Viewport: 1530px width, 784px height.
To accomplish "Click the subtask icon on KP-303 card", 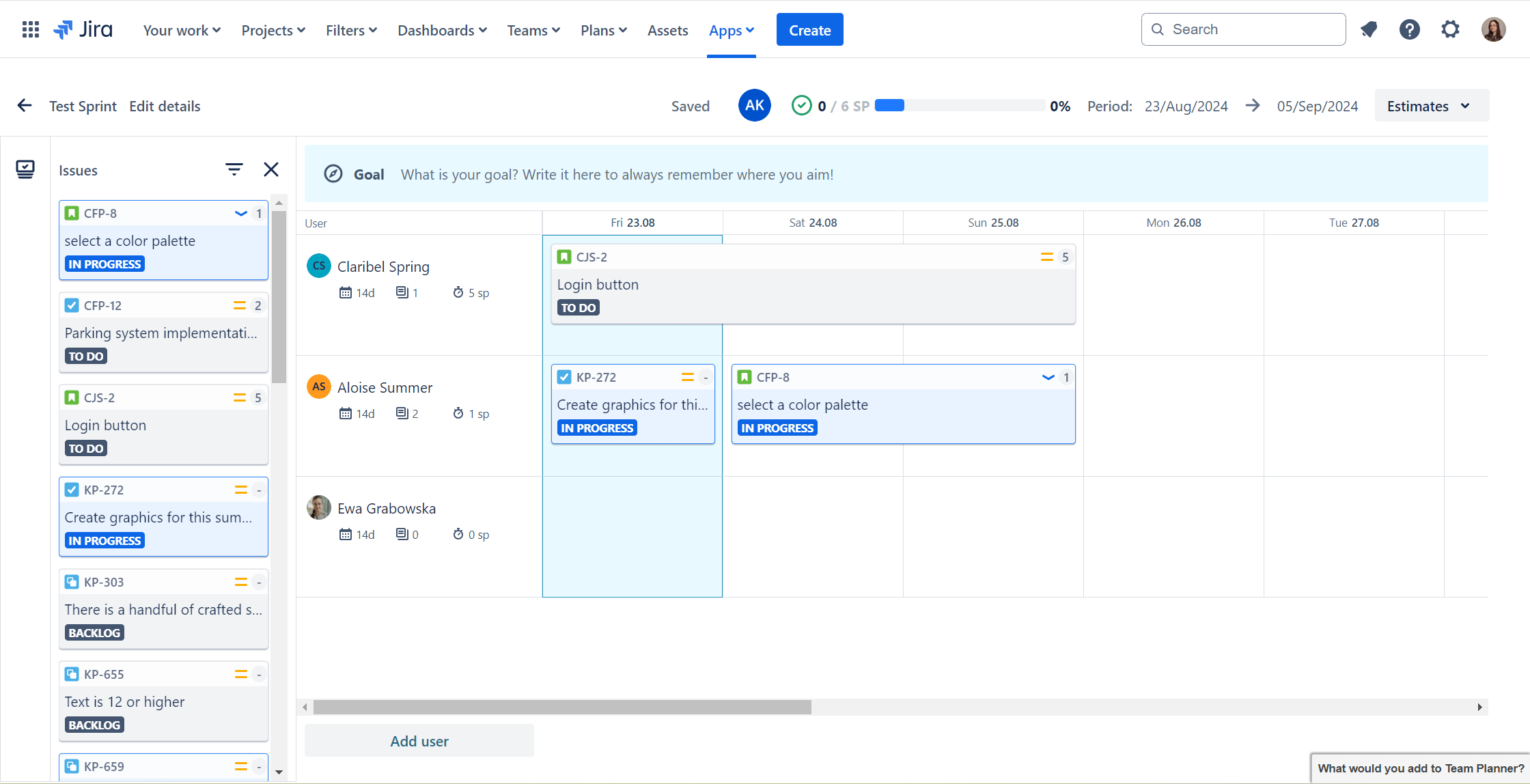I will (72, 582).
